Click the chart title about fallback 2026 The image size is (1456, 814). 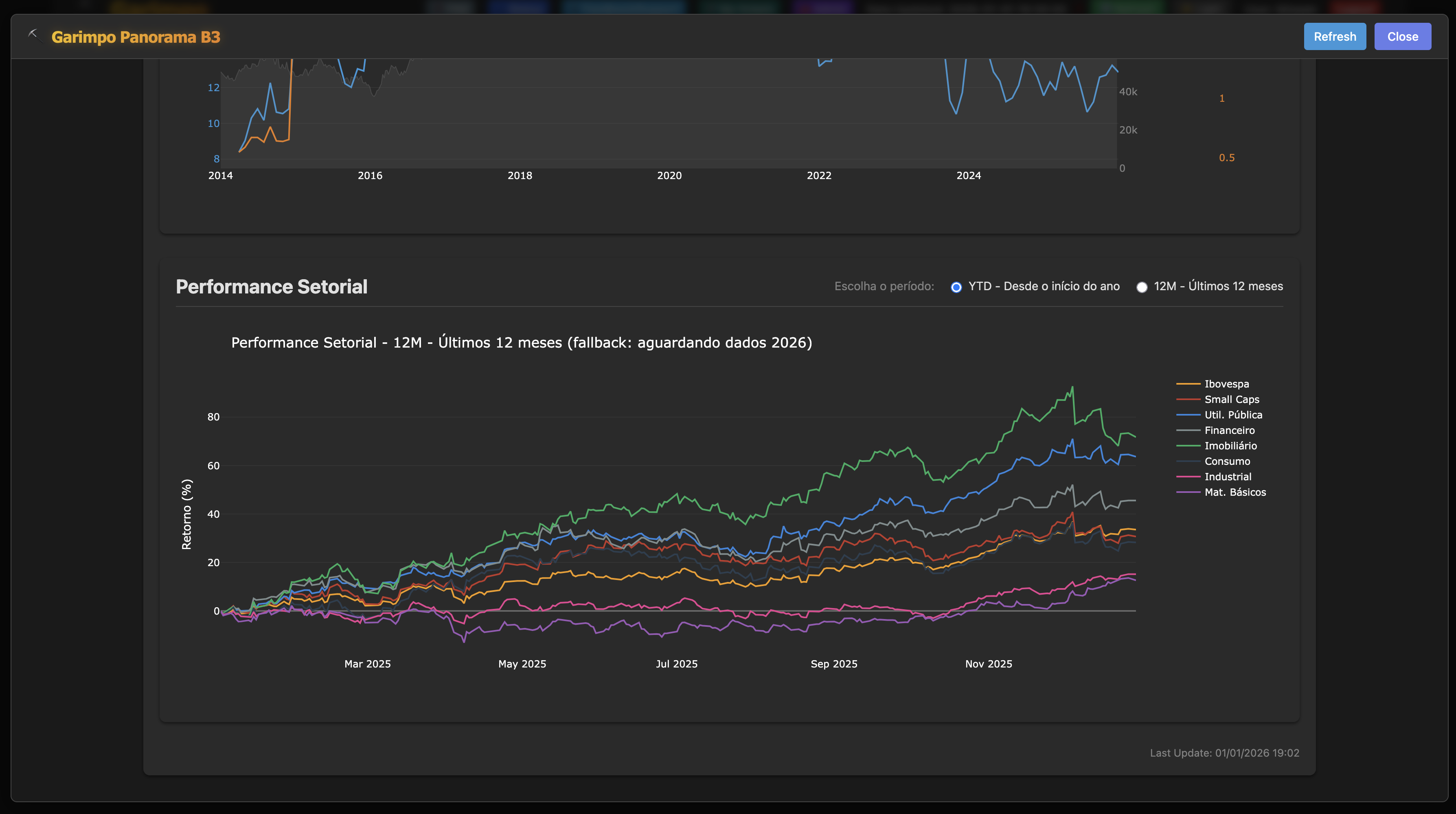coord(521,342)
